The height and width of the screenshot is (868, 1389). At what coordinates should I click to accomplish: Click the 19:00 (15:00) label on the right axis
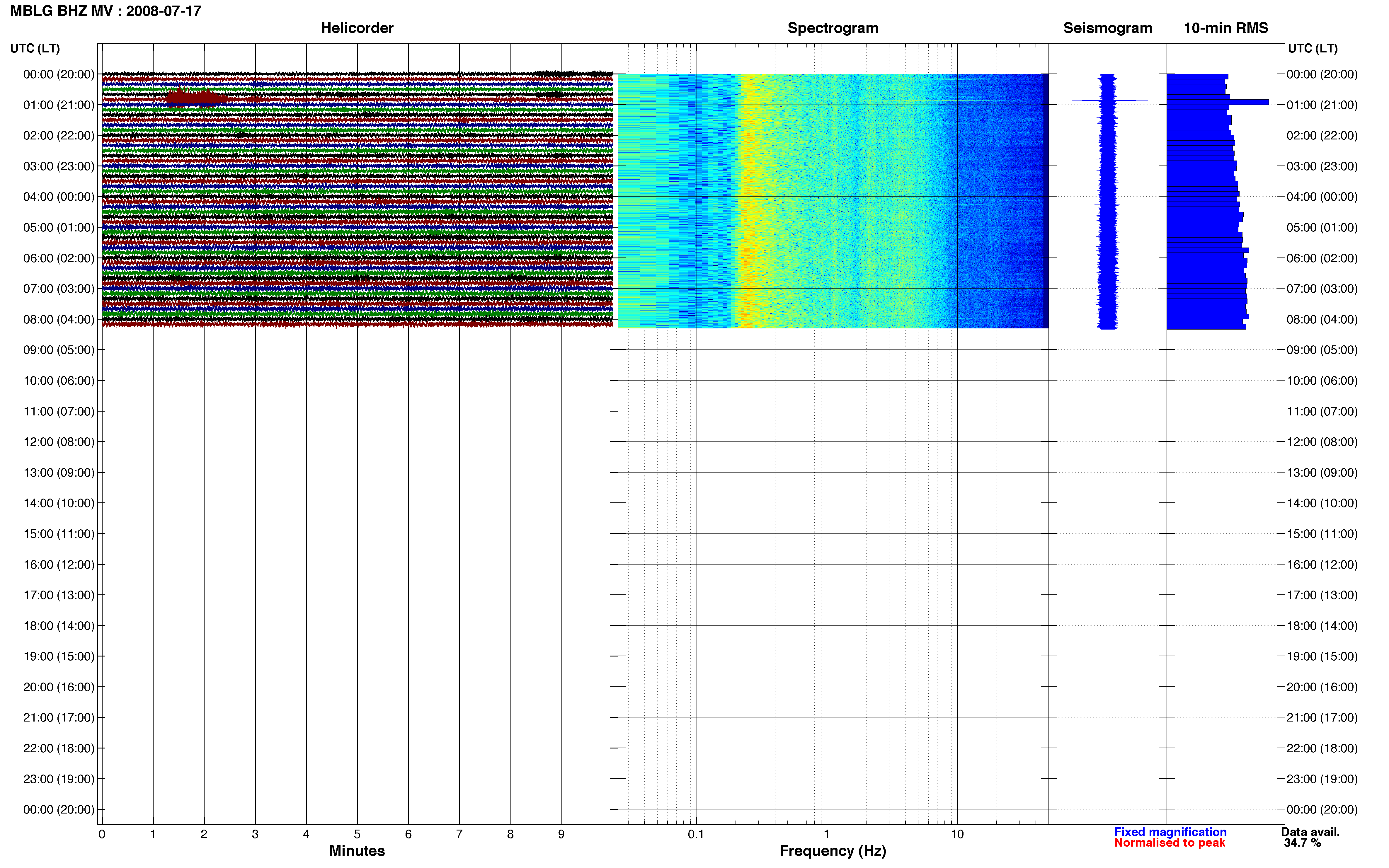pos(1322,656)
